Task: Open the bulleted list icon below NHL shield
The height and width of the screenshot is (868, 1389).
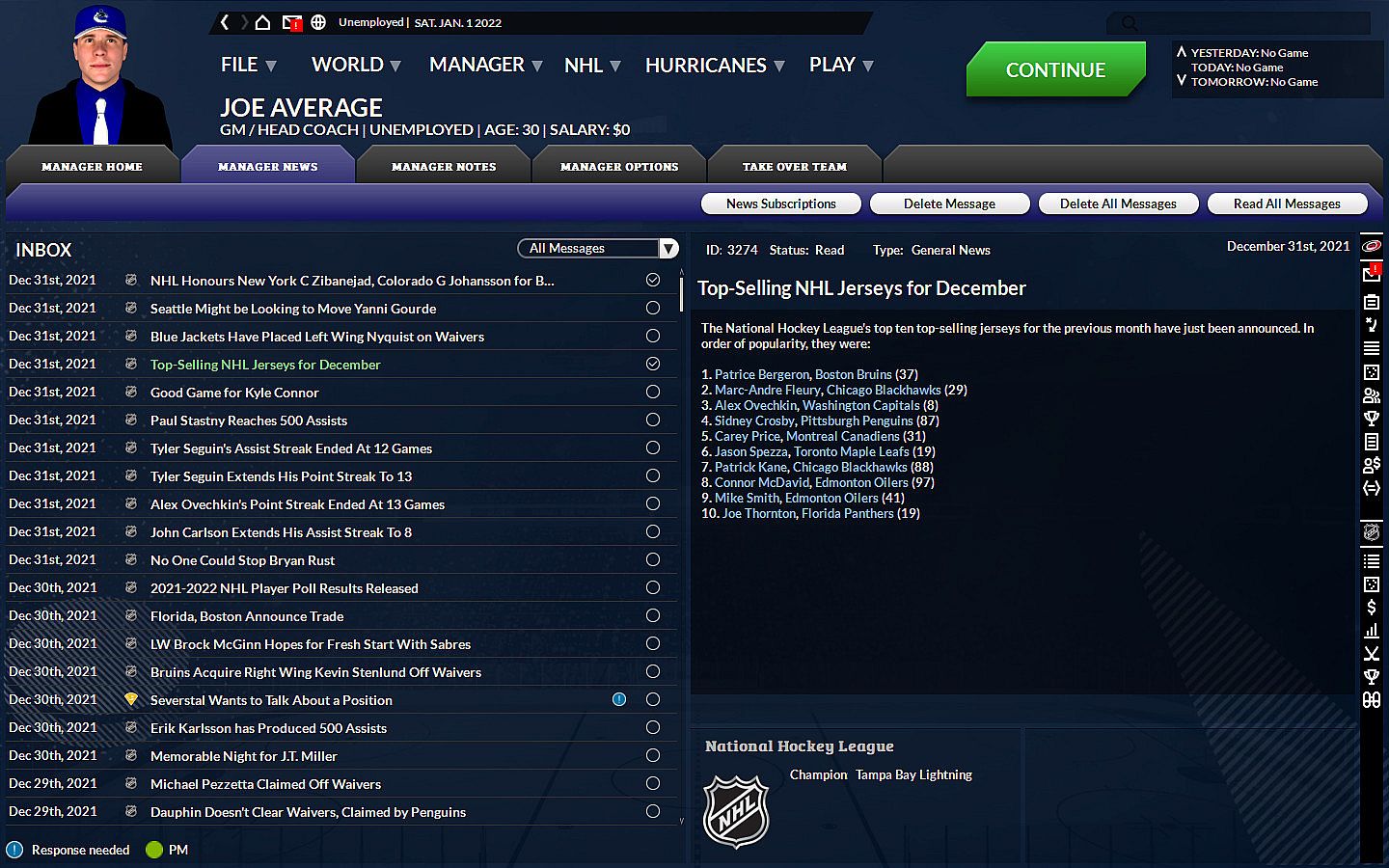Action: pyautogui.click(x=1371, y=560)
